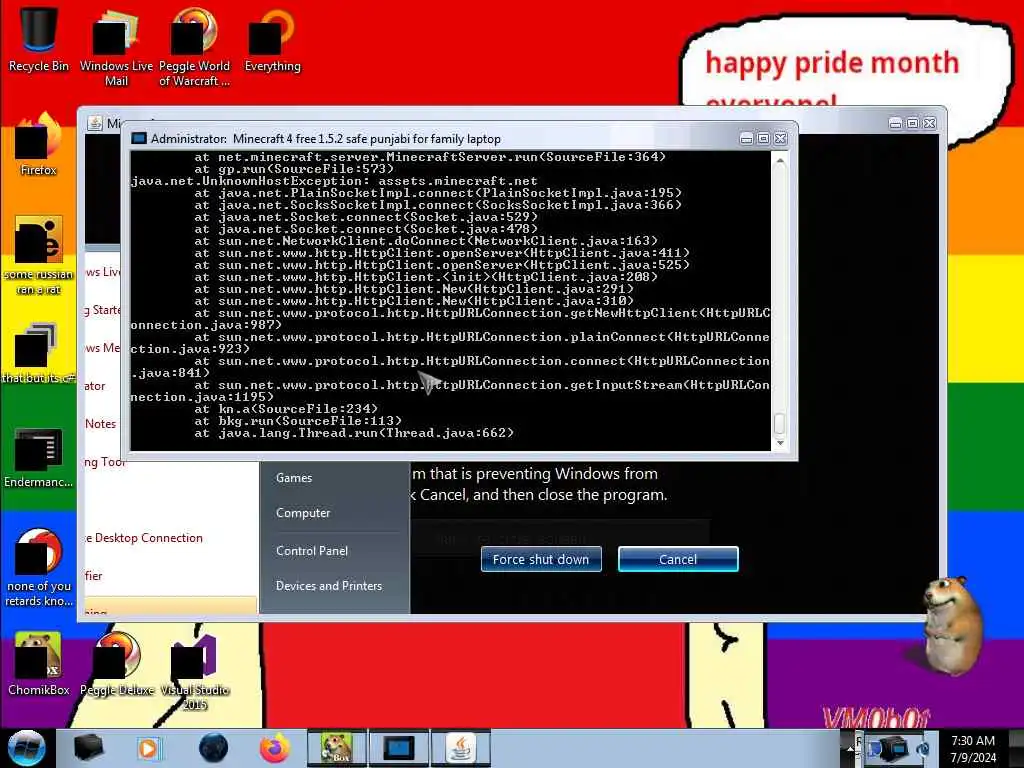Open the media player taskbar icon

click(149, 748)
